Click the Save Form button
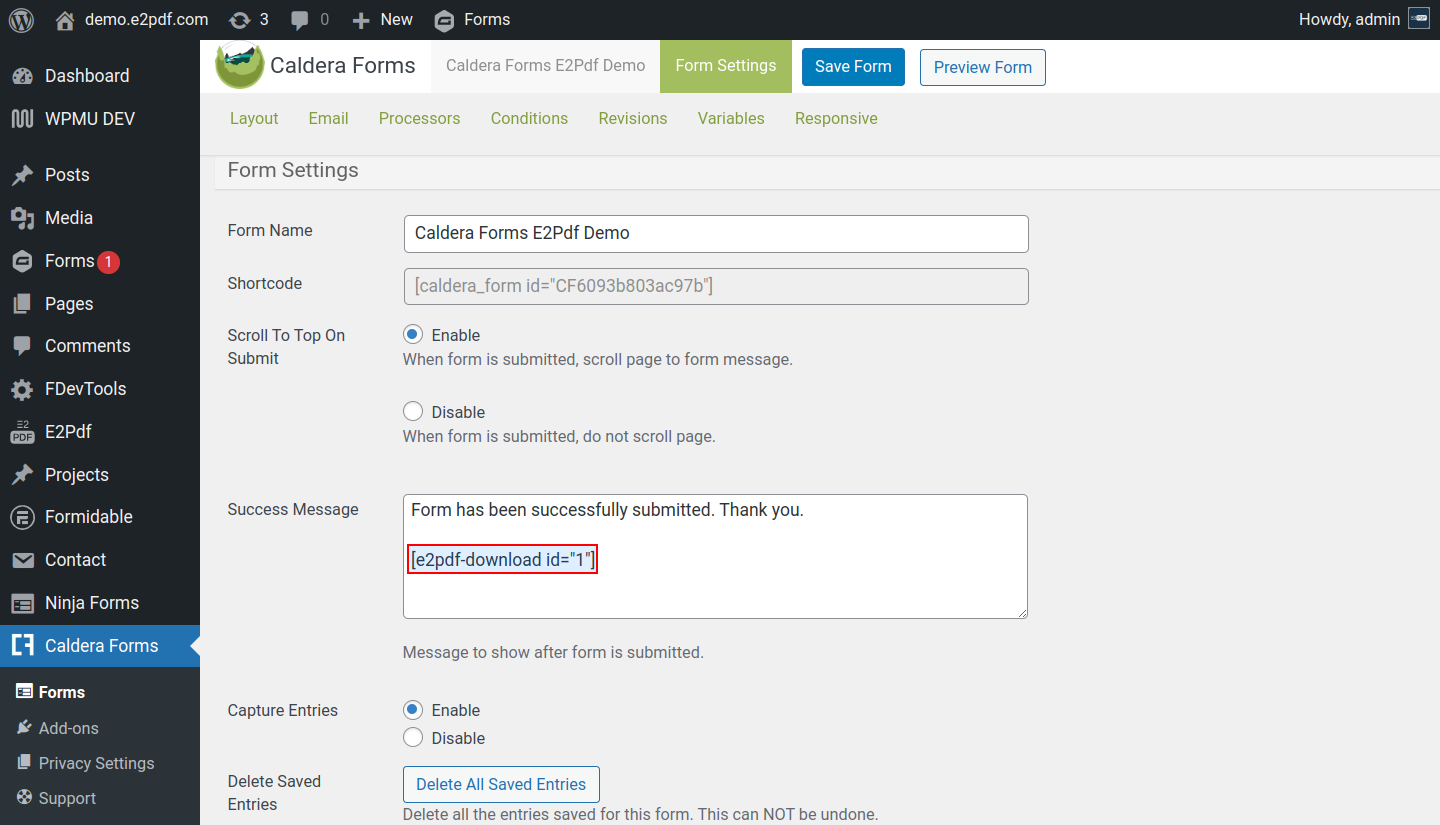1440x825 pixels. pos(853,67)
